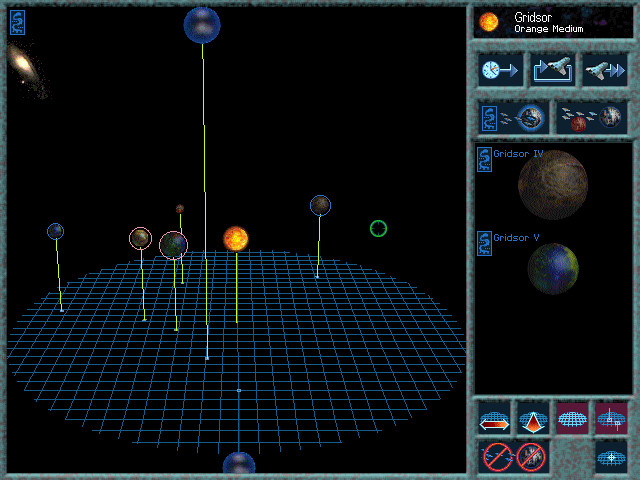The image size is (640, 480).
Task: Click the 'Gridsor IV' label
Action: 518,153
